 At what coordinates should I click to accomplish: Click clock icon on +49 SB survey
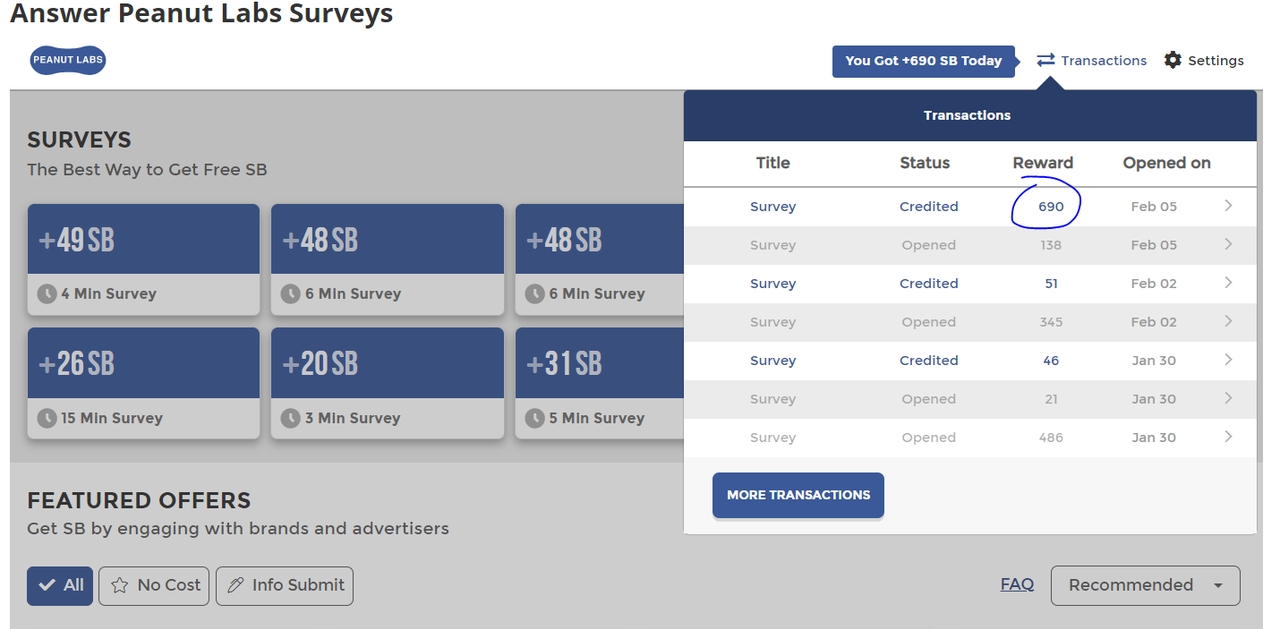[47, 294]
